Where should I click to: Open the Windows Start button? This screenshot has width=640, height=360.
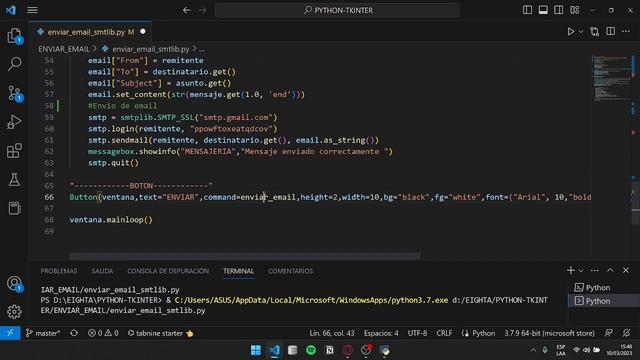256,350
